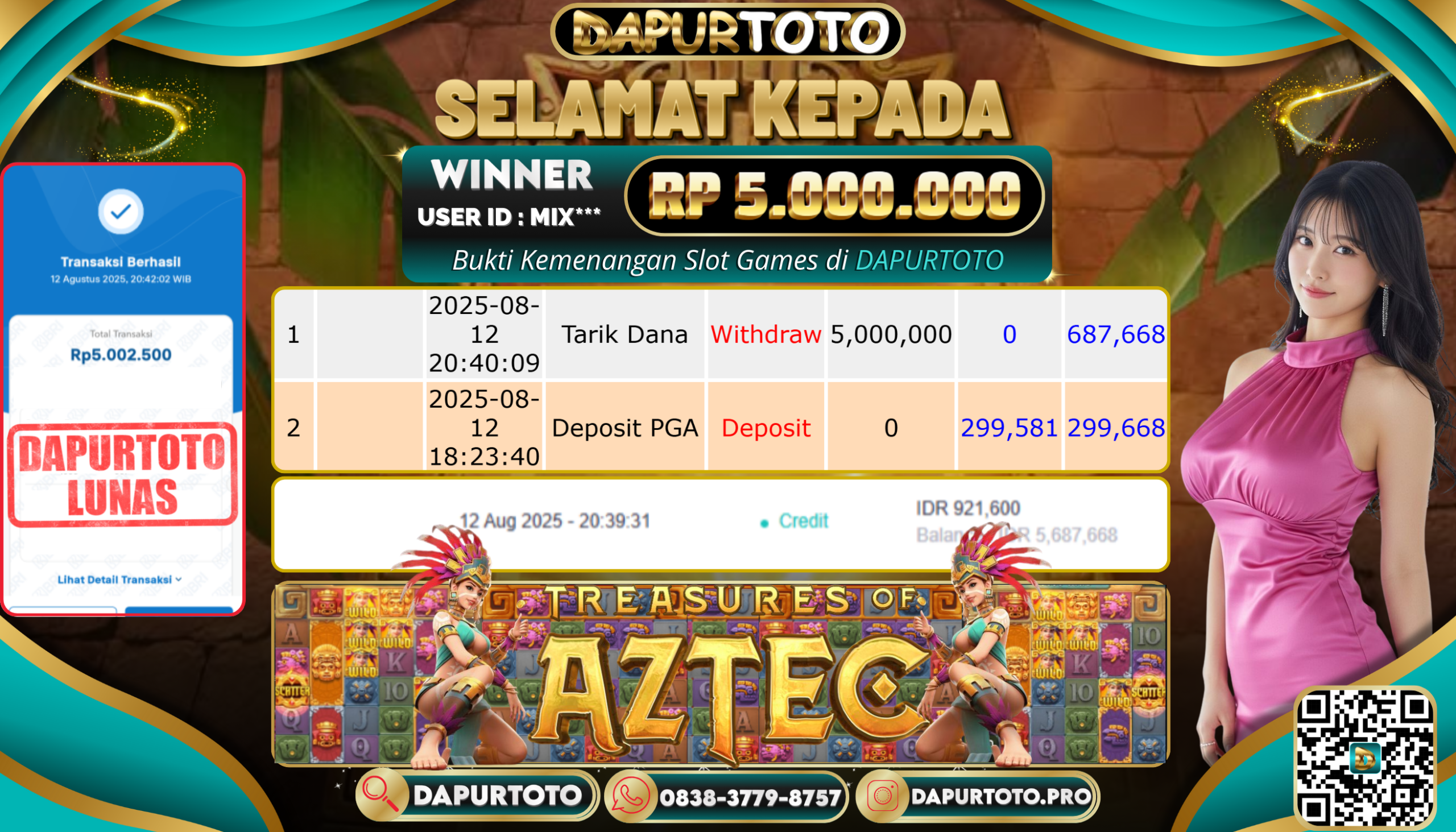Screen dimensions: 1456x832
Task: Open the Lihat Detail Transaksi link
Action: pyautogui.click(x=119, y=579)
